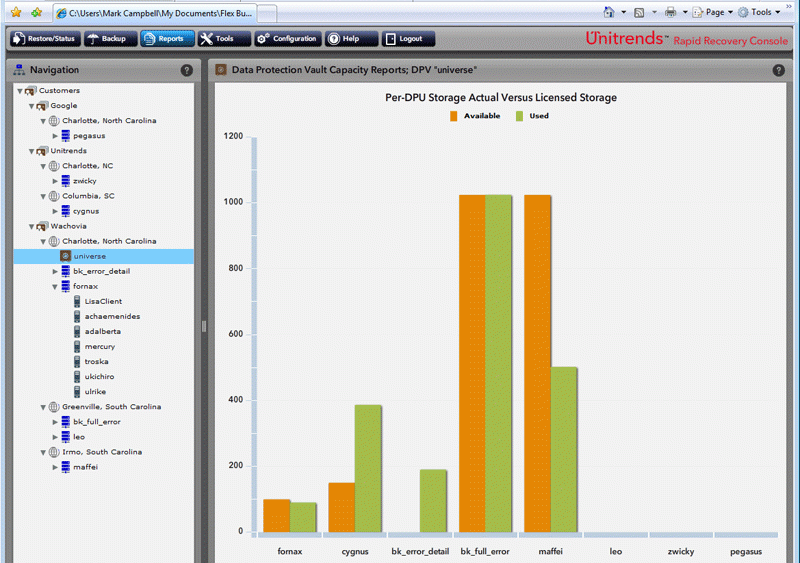Click the bk_full_error Available orange bar
The height and width of the screenshot is (563, 800).
(472, 364)
